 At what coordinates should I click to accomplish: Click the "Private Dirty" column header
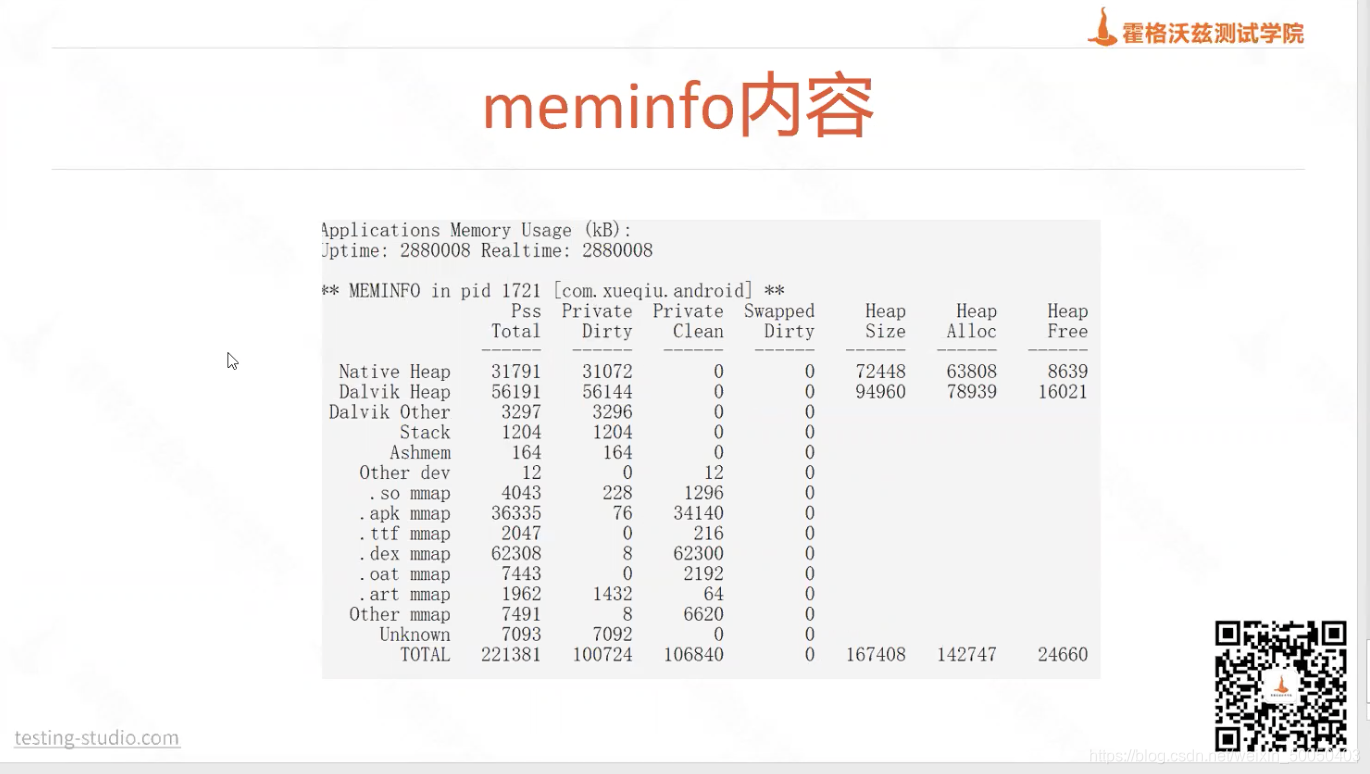point(597,321)
